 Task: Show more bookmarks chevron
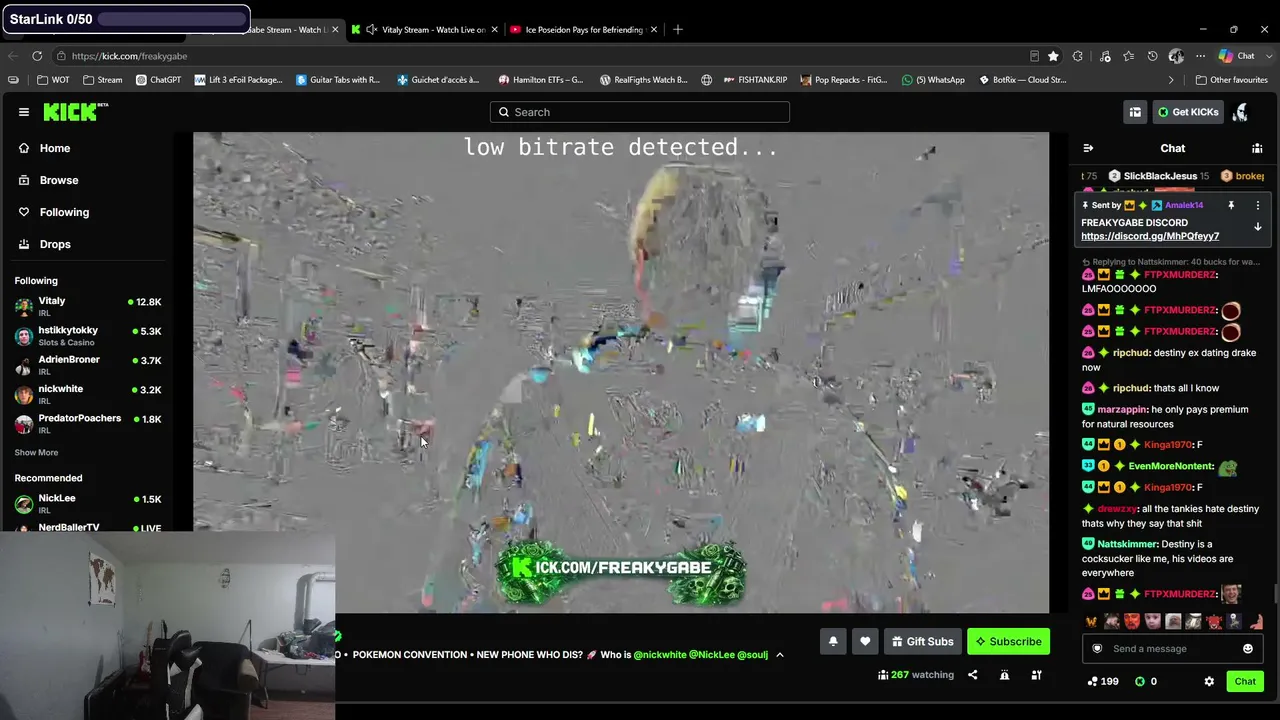coord(1171,80)
